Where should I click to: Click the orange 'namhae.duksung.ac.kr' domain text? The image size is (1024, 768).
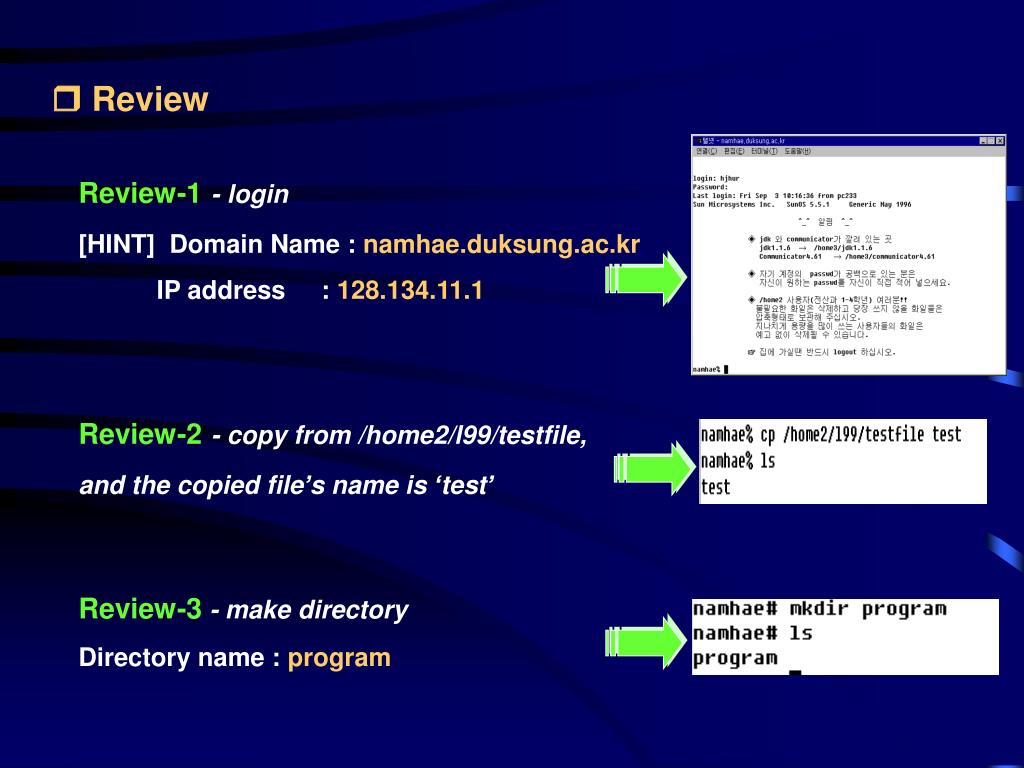(x=502, y=244)
